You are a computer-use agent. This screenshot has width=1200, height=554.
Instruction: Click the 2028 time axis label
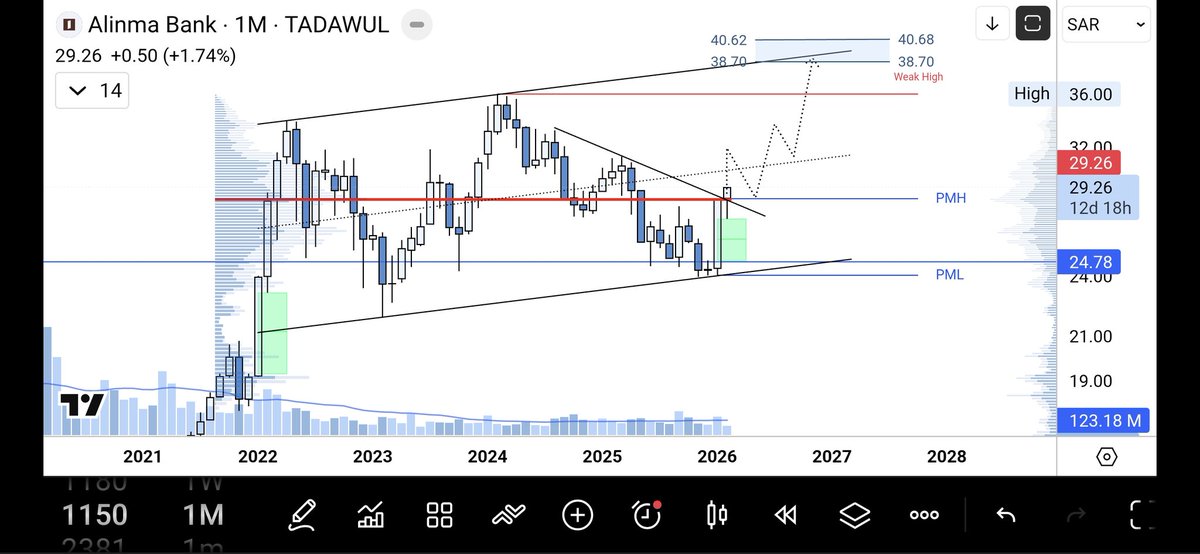pyautogui.click(x=947, y=457)
